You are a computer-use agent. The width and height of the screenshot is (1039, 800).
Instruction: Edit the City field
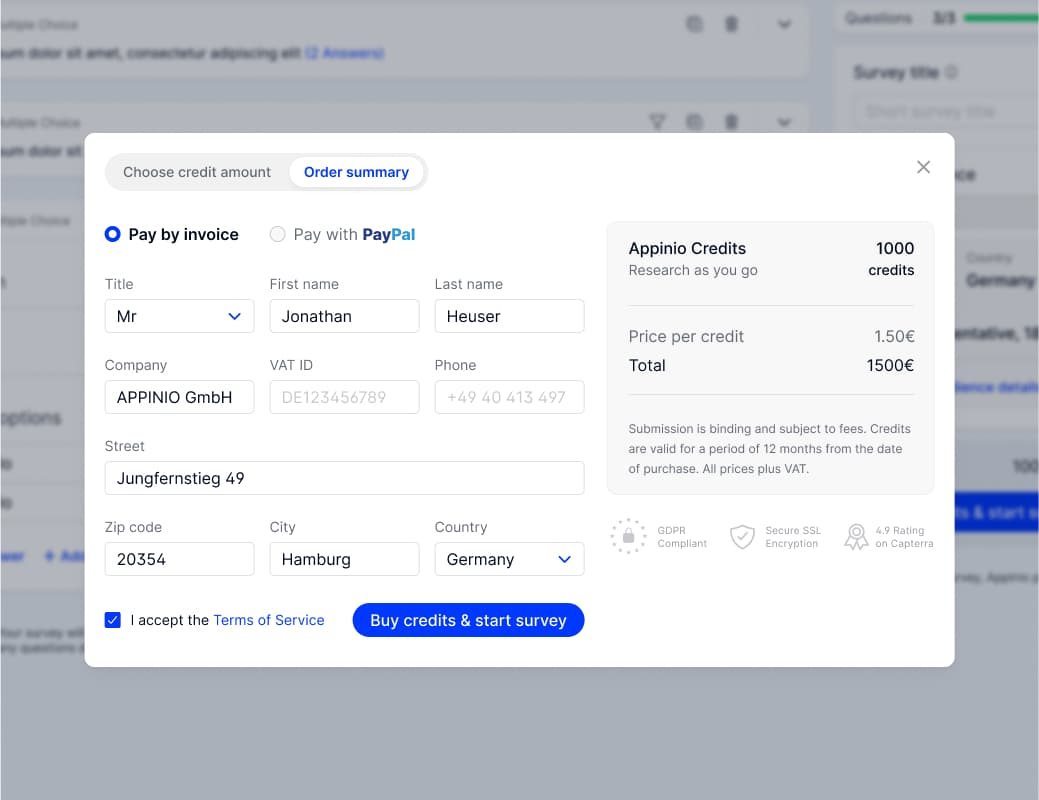(x=345, y=559)
